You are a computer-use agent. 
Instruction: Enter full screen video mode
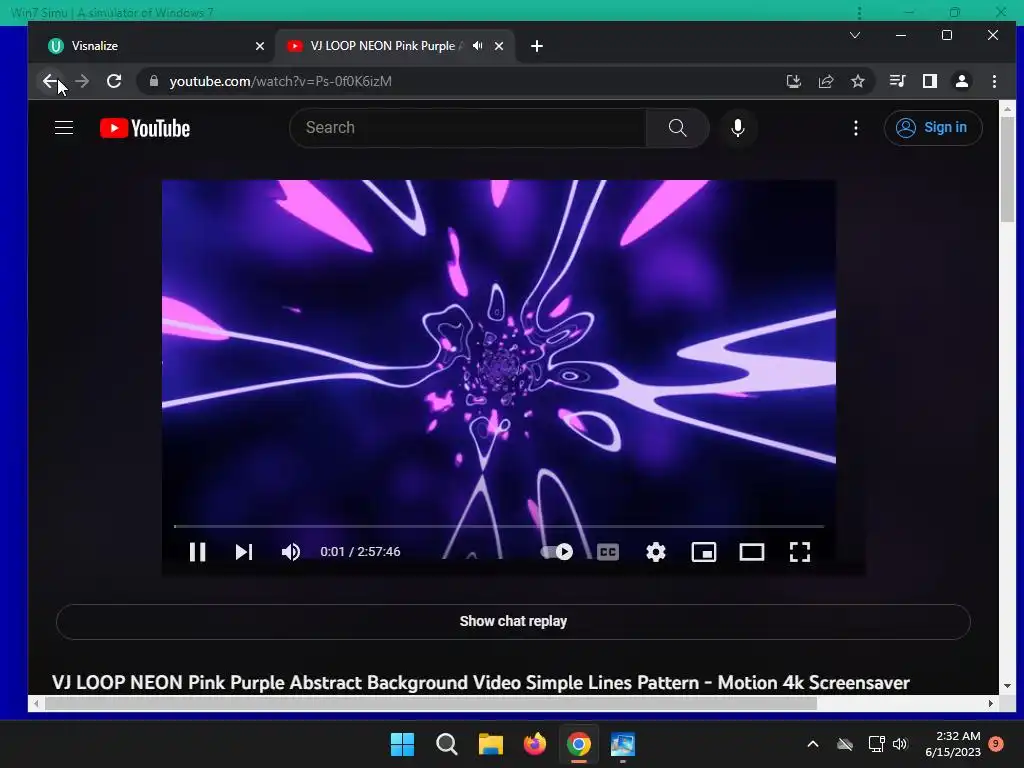click(800, 552)
